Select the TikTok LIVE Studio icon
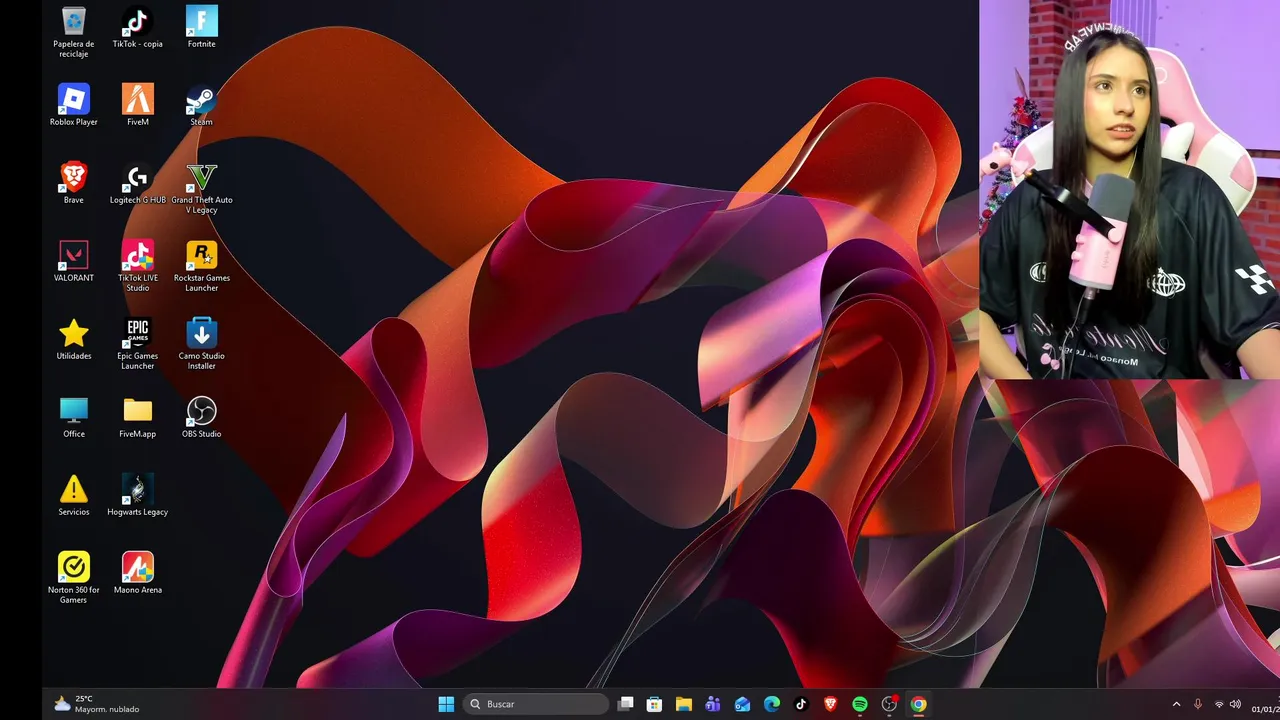Image resolution: width=1280 pixels, height=720 pixels. pyautogui.click(x=137, y=266)
